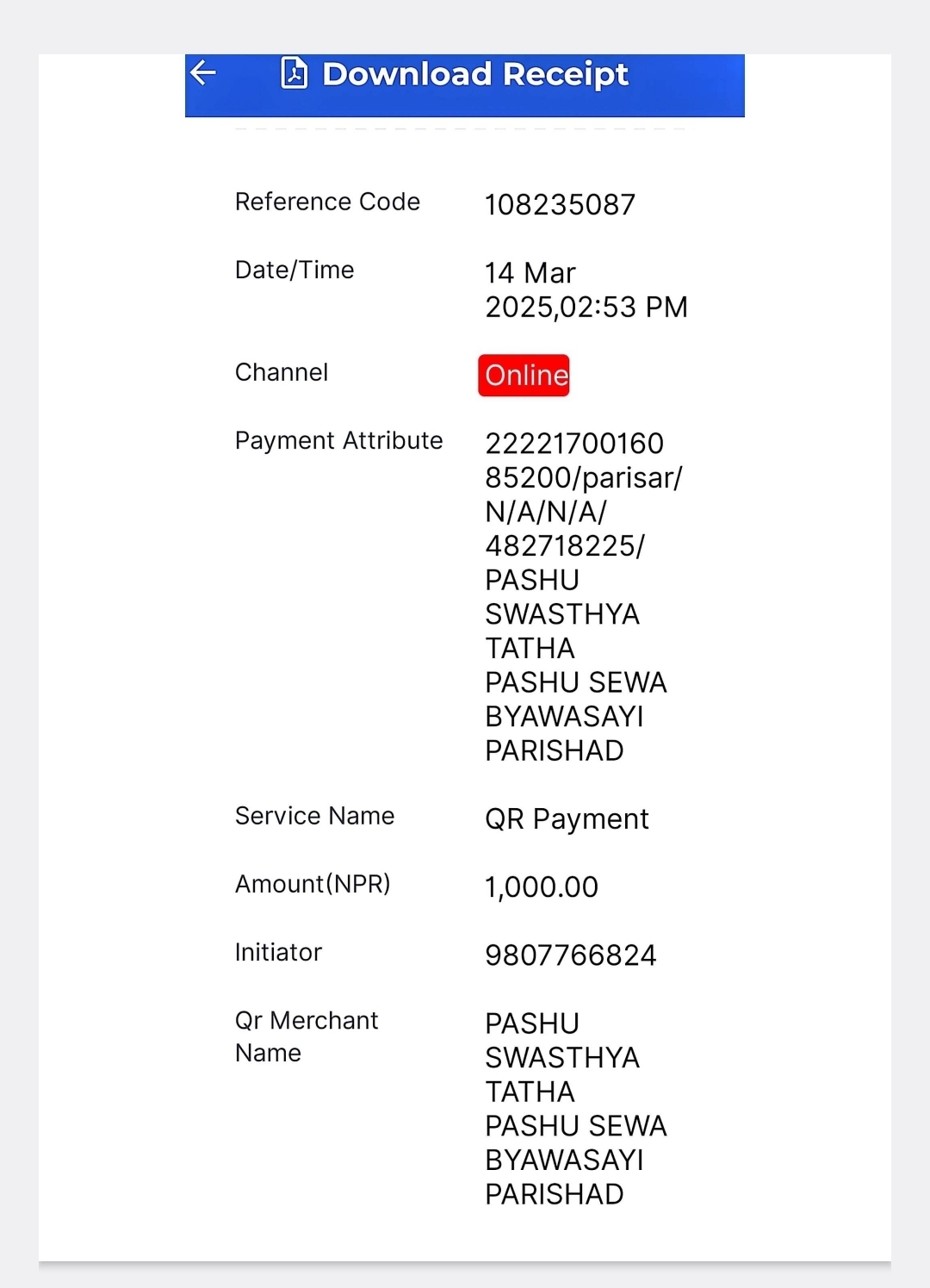Click the 482718225/ text line
The image size is (930, 1288).
(x=565, y=546)
